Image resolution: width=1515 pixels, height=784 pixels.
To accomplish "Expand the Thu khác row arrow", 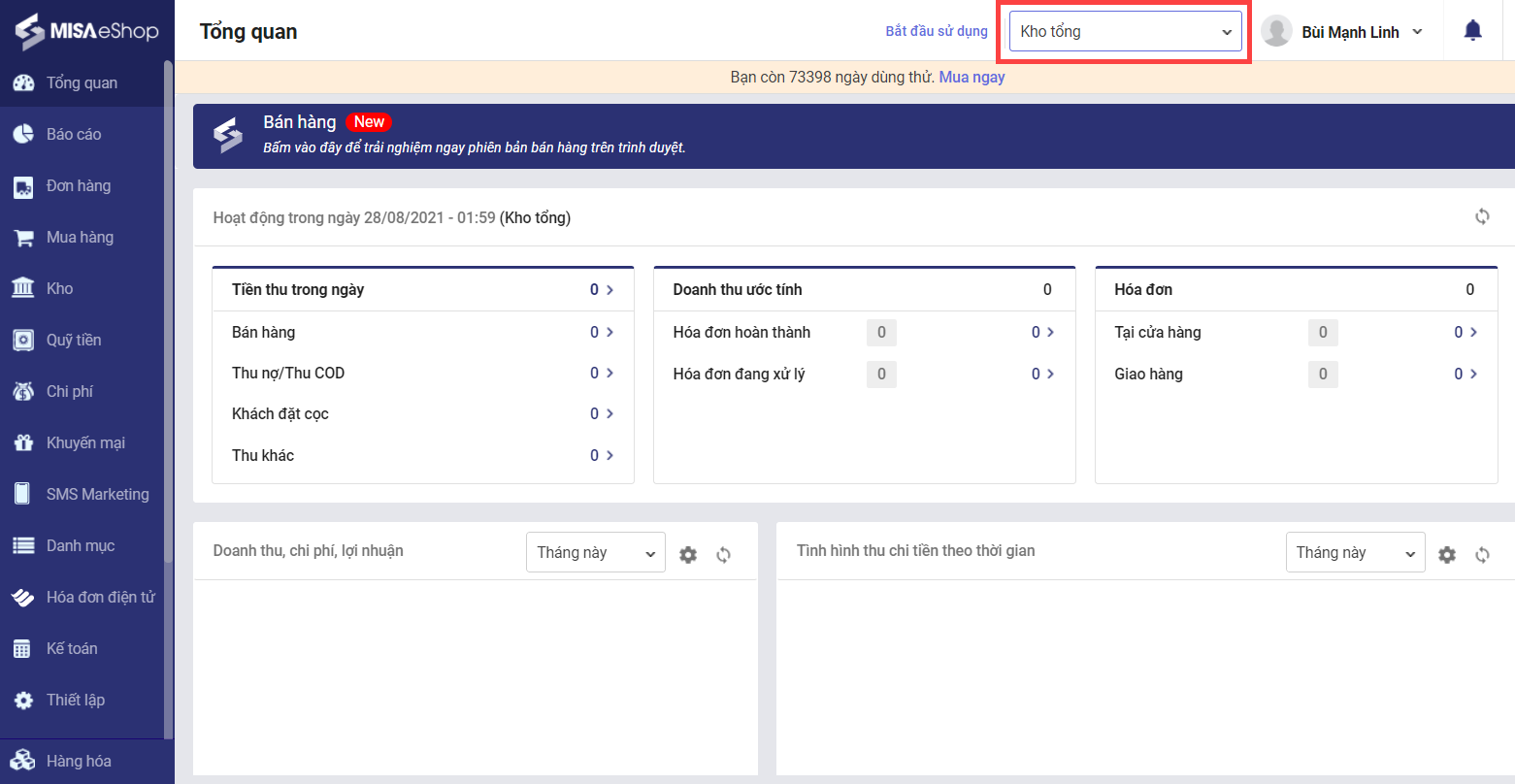I will pos(610,455).
